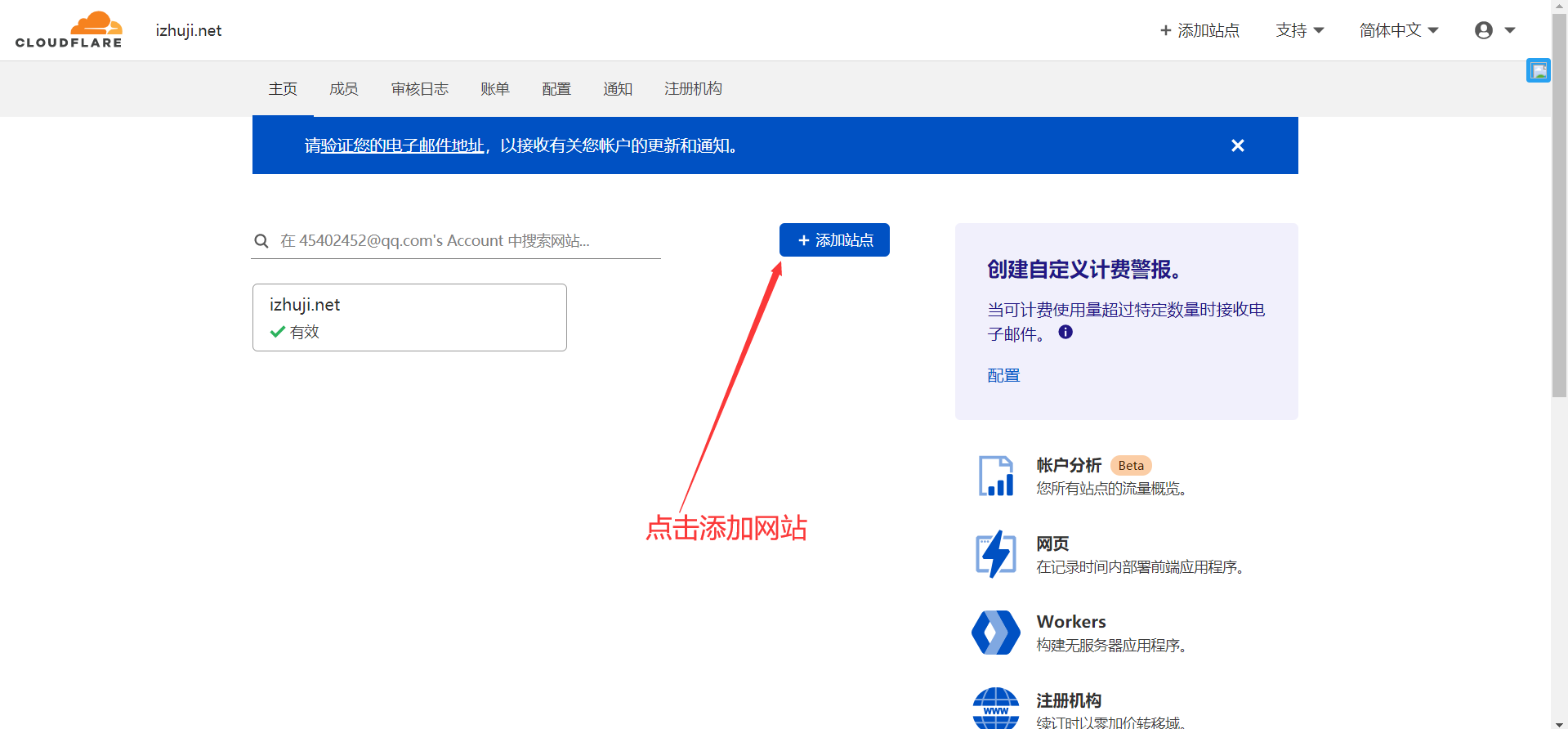The image size is (1568, 729).
Task: Click the Workers hexagon icon
Action: [996, 633]
